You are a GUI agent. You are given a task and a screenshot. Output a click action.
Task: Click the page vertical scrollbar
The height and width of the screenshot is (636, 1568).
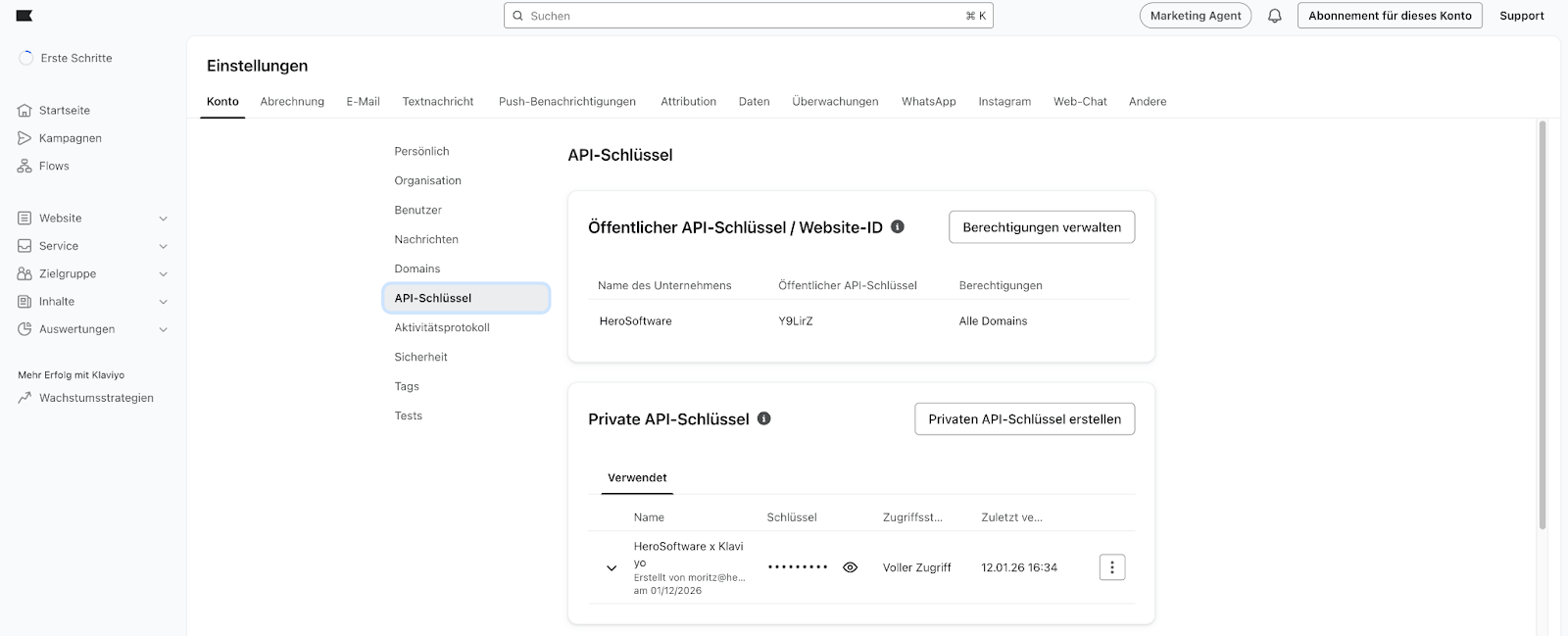click(1543, 323)
